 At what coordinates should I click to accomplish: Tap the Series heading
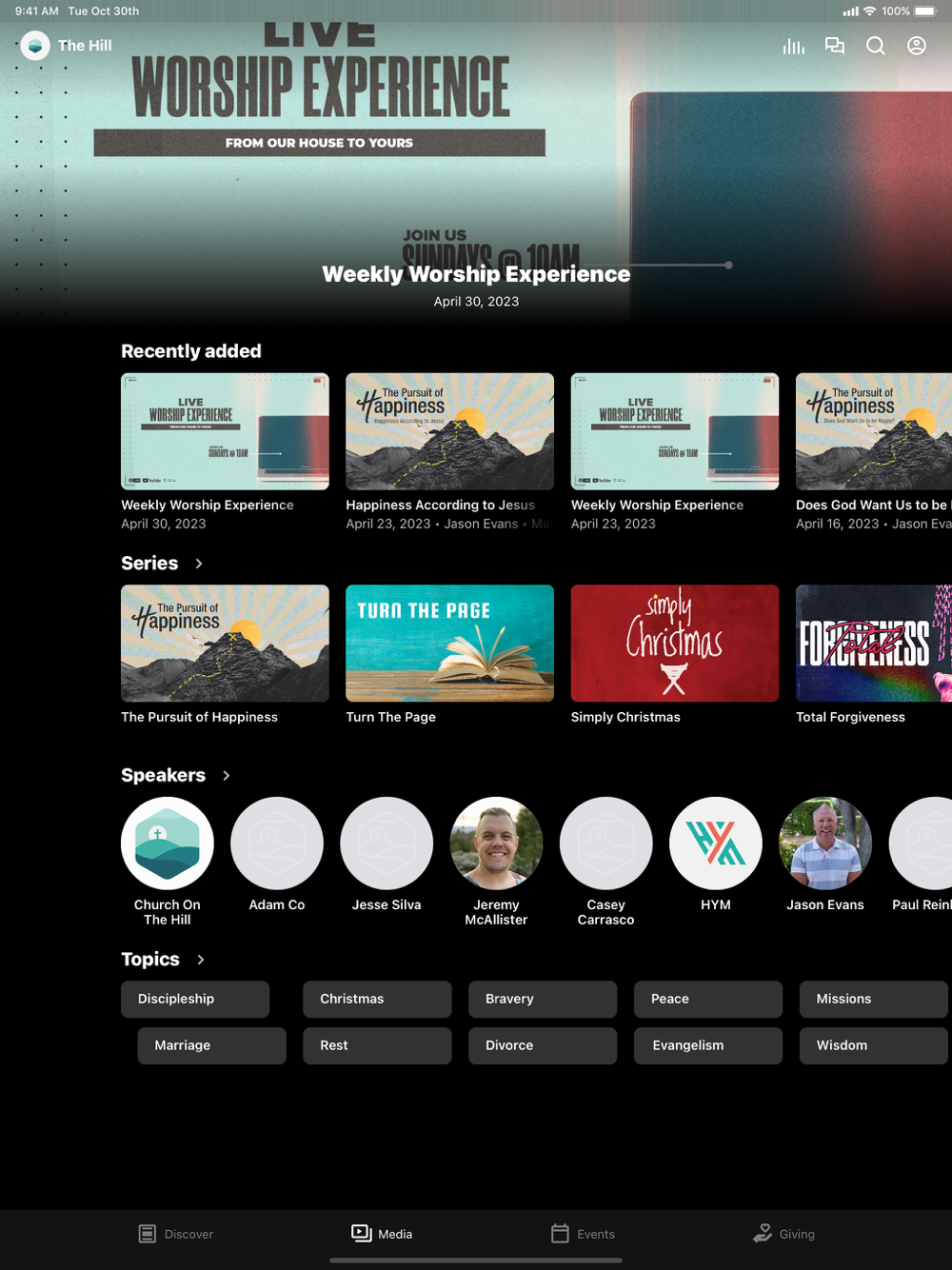coord(149,564)
